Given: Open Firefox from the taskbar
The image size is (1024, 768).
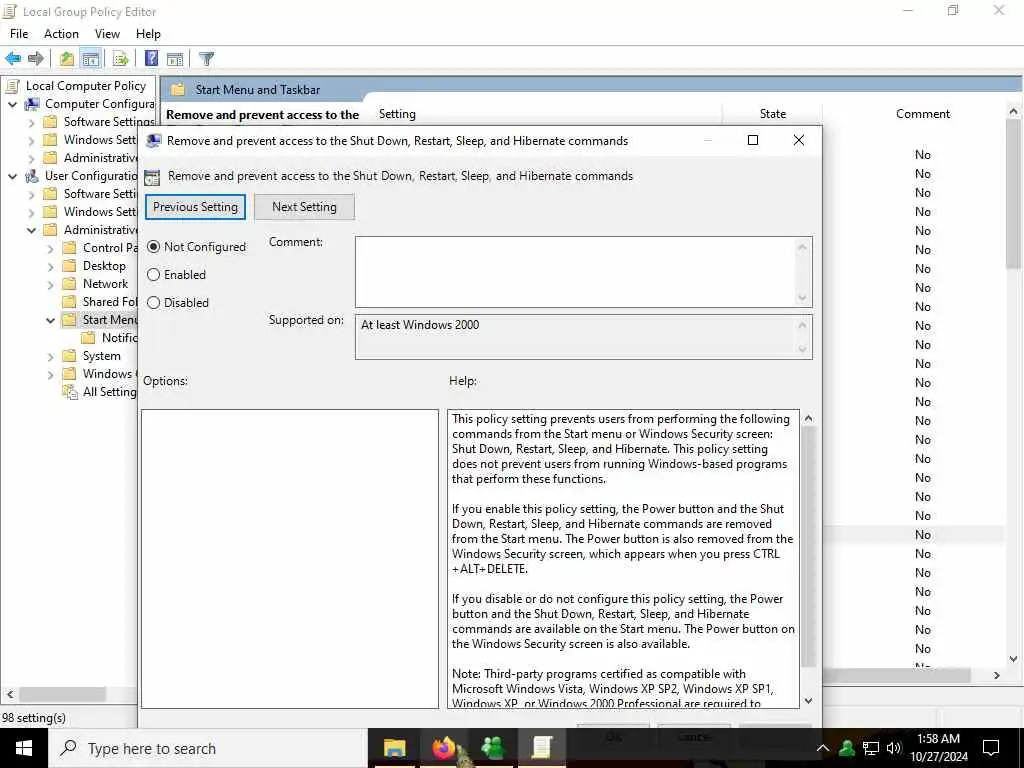Looking at the screenshot, I should coord(444,748).
